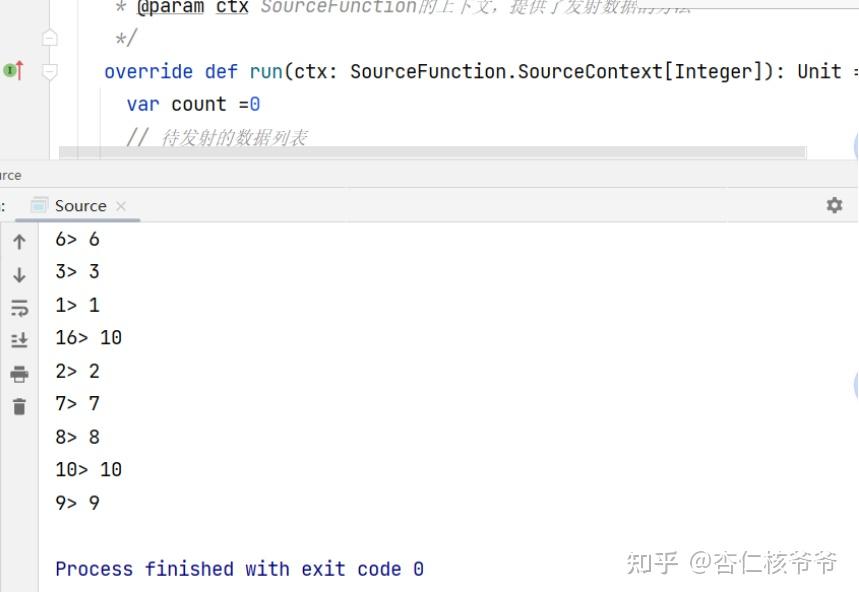The image size is (859, 597).
Task: Click the override keyword in the editor
Action: [x=148, y=71]
